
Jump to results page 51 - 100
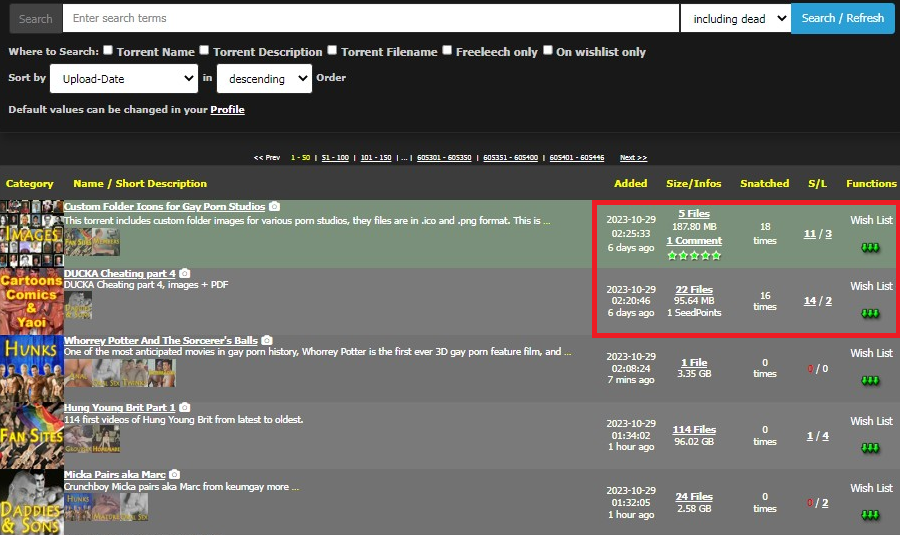pyautogui.click(x=335, y=158)
